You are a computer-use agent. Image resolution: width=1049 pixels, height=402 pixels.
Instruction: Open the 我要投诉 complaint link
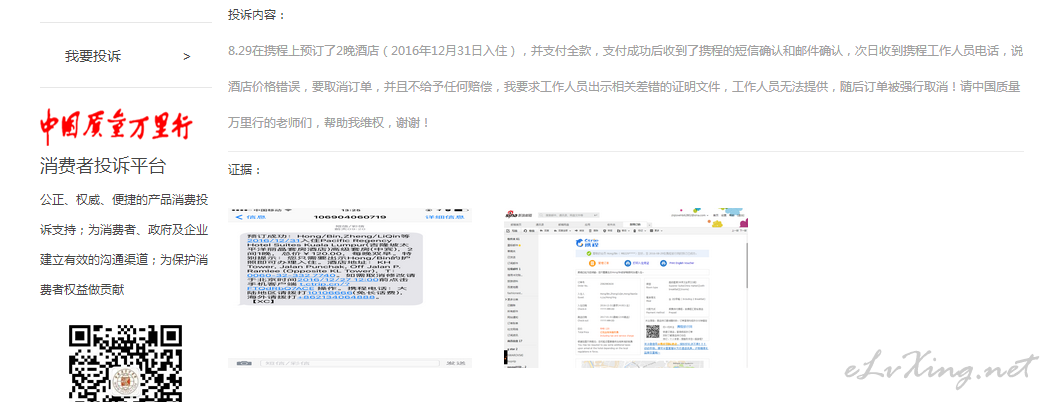pyautogui.click(x=93, y=56)
